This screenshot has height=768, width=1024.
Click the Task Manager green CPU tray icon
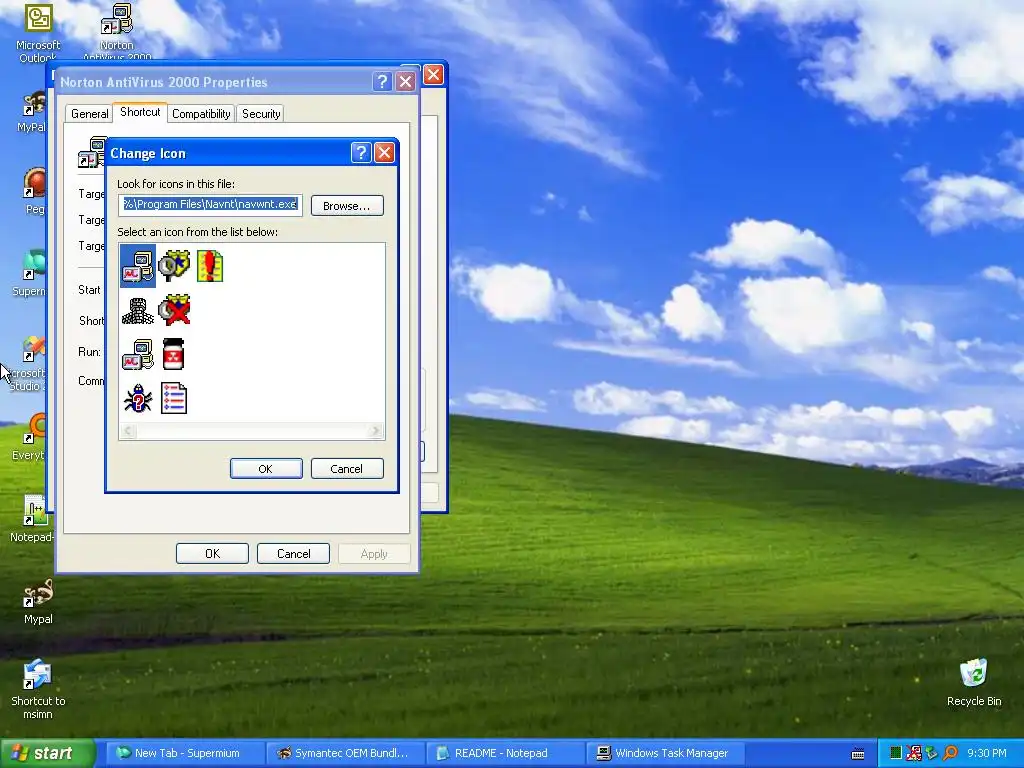(x=896, y=753)
